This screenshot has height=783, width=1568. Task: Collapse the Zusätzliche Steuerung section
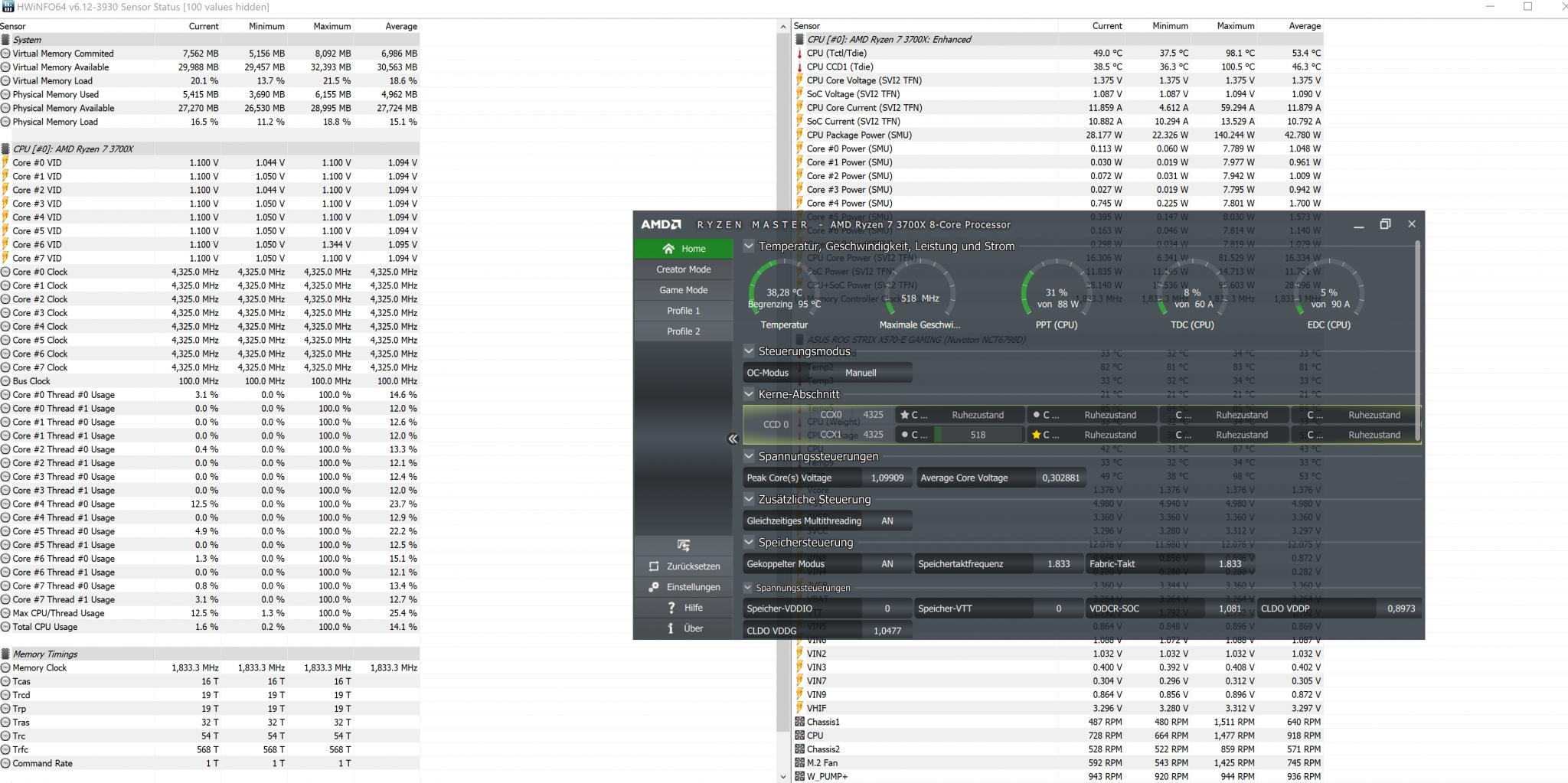tap(749, 500)
